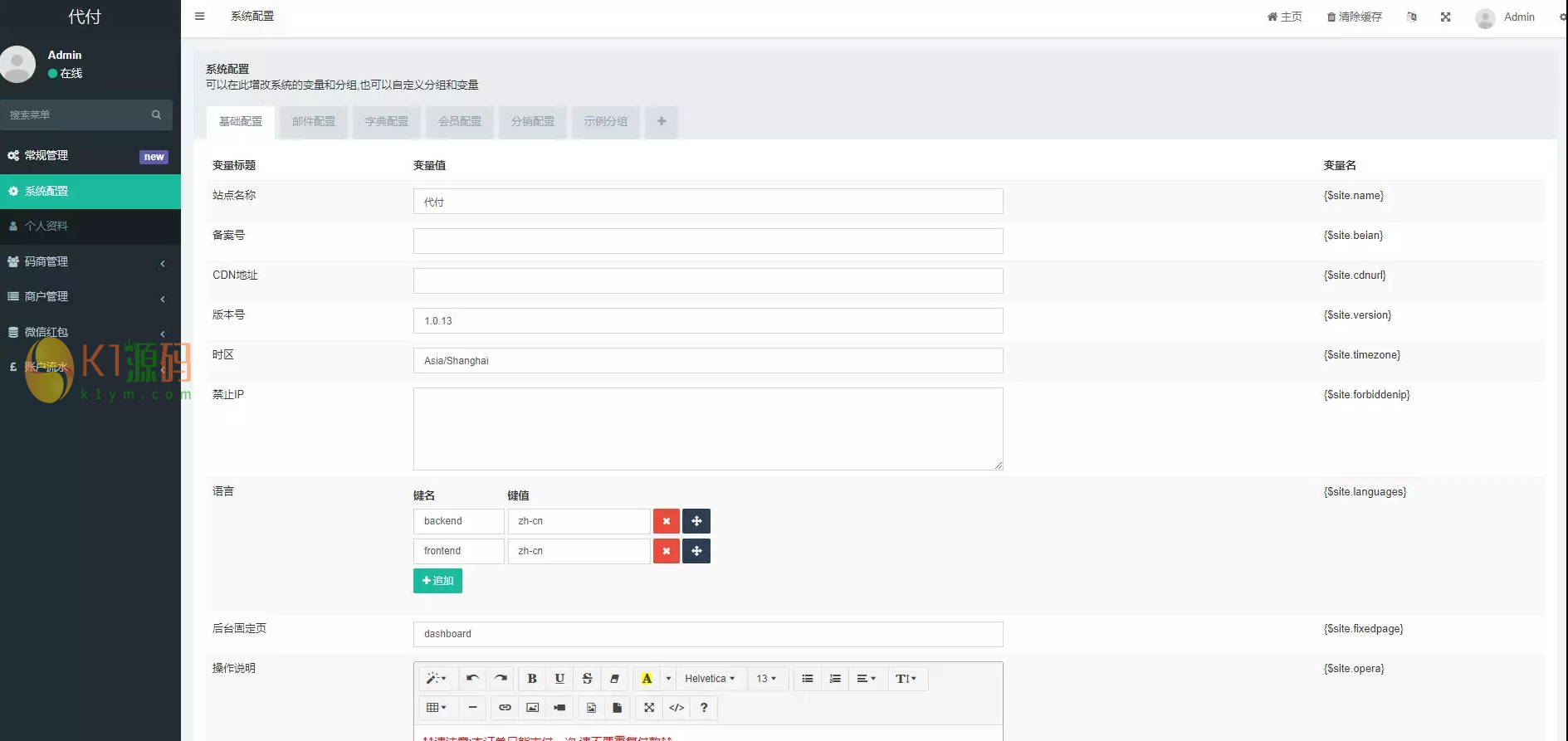
Task: Open the font size 13 dropdown
Action: [766, 679]
